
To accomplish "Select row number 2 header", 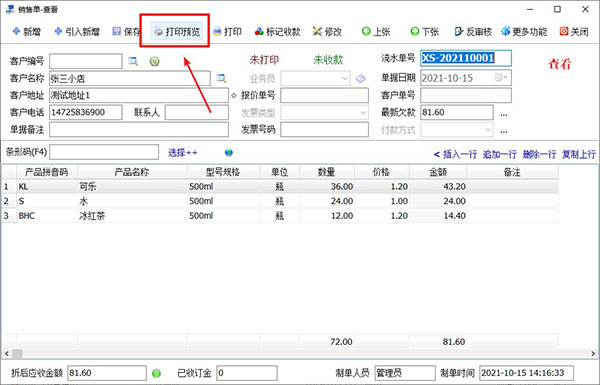I will [8, 201].
